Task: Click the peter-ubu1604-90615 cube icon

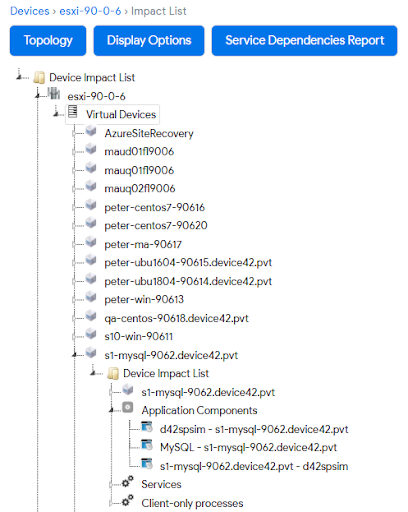Action: pos(91,260)
